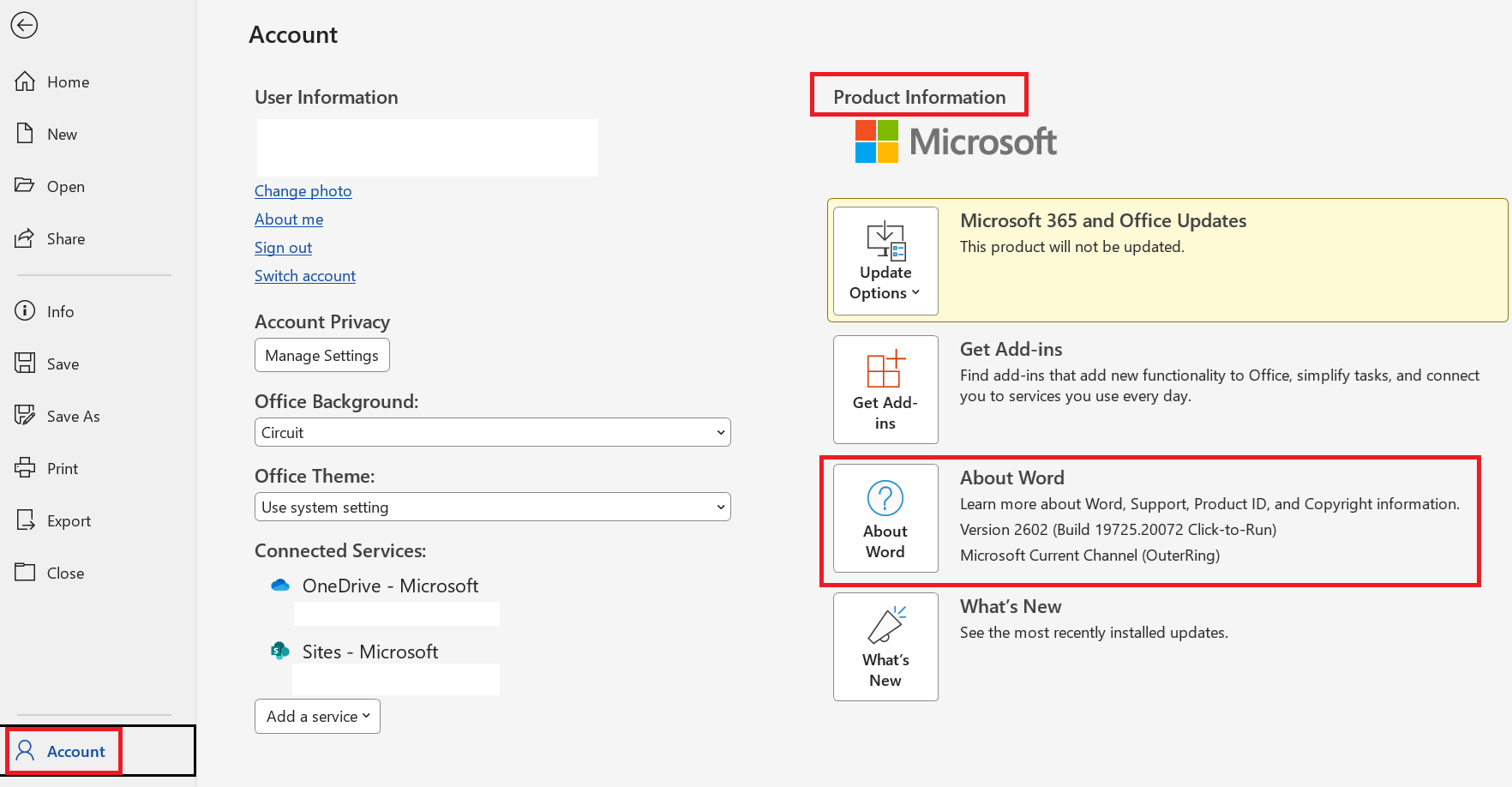1512x787 pixels.
Task: Open the Office Background dropdown
Action: 493,432
